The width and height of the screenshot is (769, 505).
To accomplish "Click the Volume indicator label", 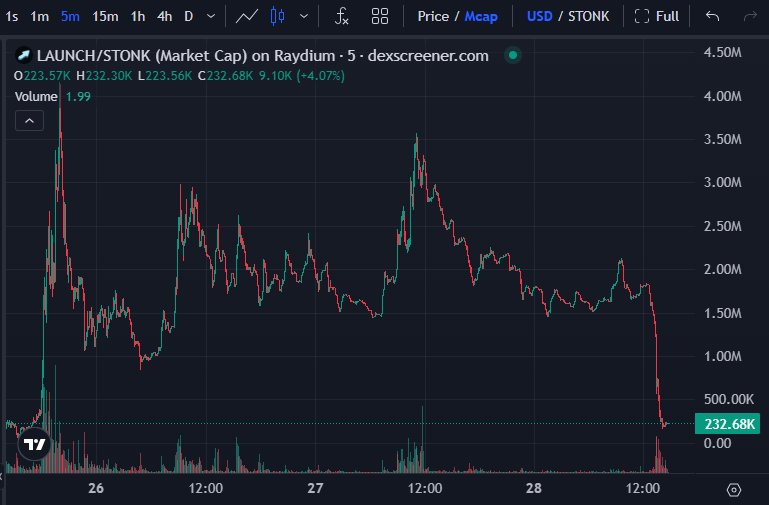I will (x=36, y=97).
